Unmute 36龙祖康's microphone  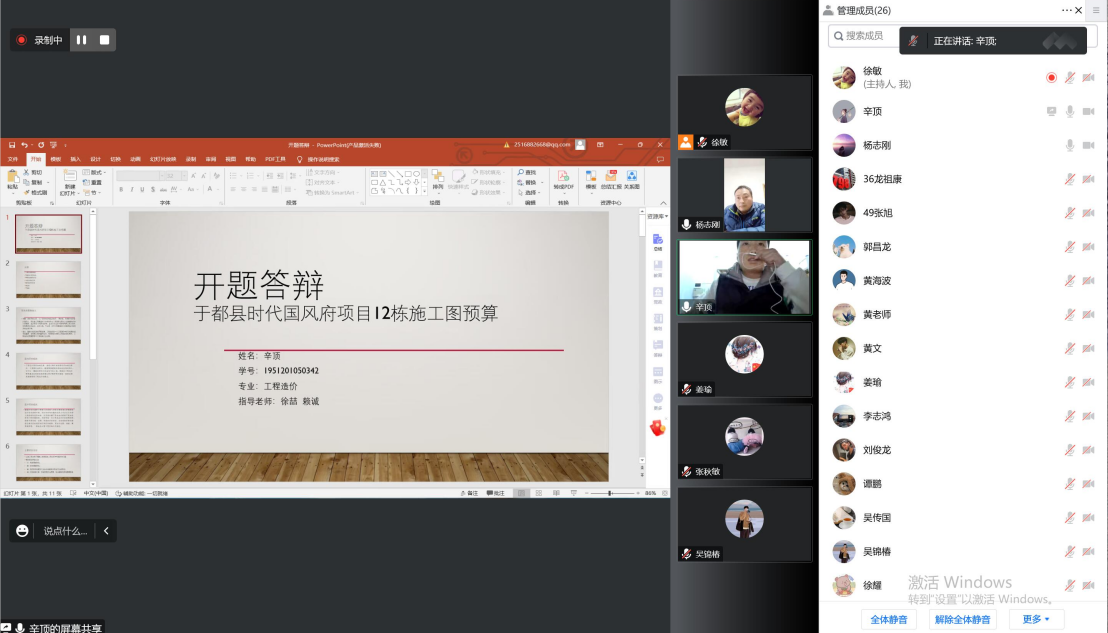point(1070,179)
